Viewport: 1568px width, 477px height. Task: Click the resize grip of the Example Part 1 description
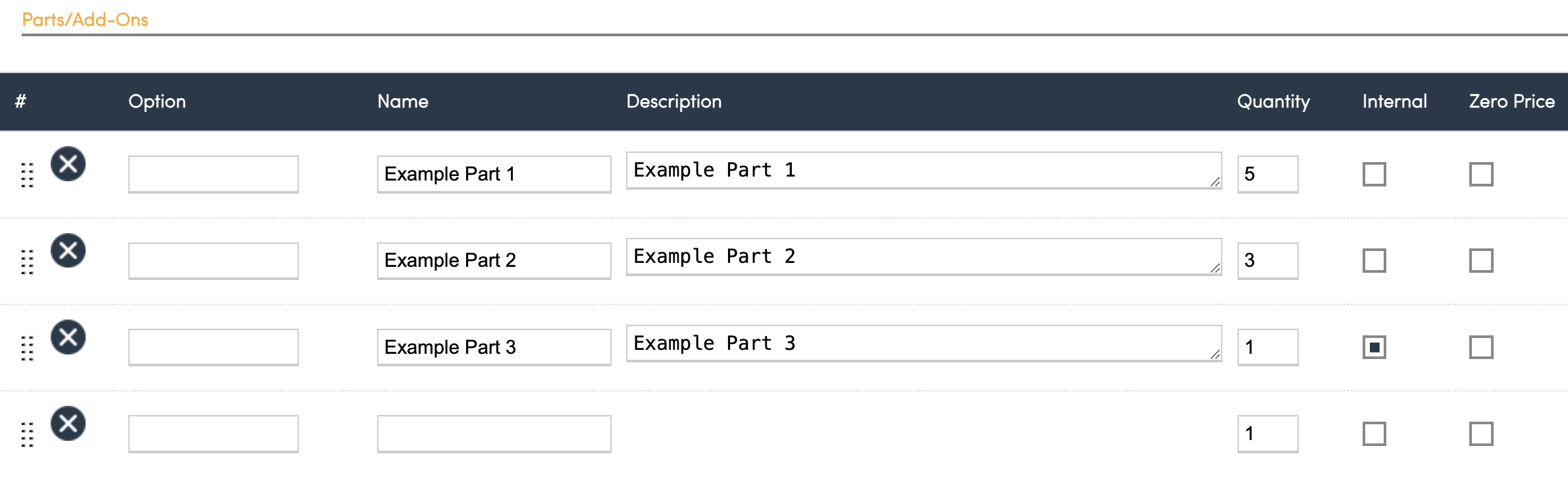1215,182
